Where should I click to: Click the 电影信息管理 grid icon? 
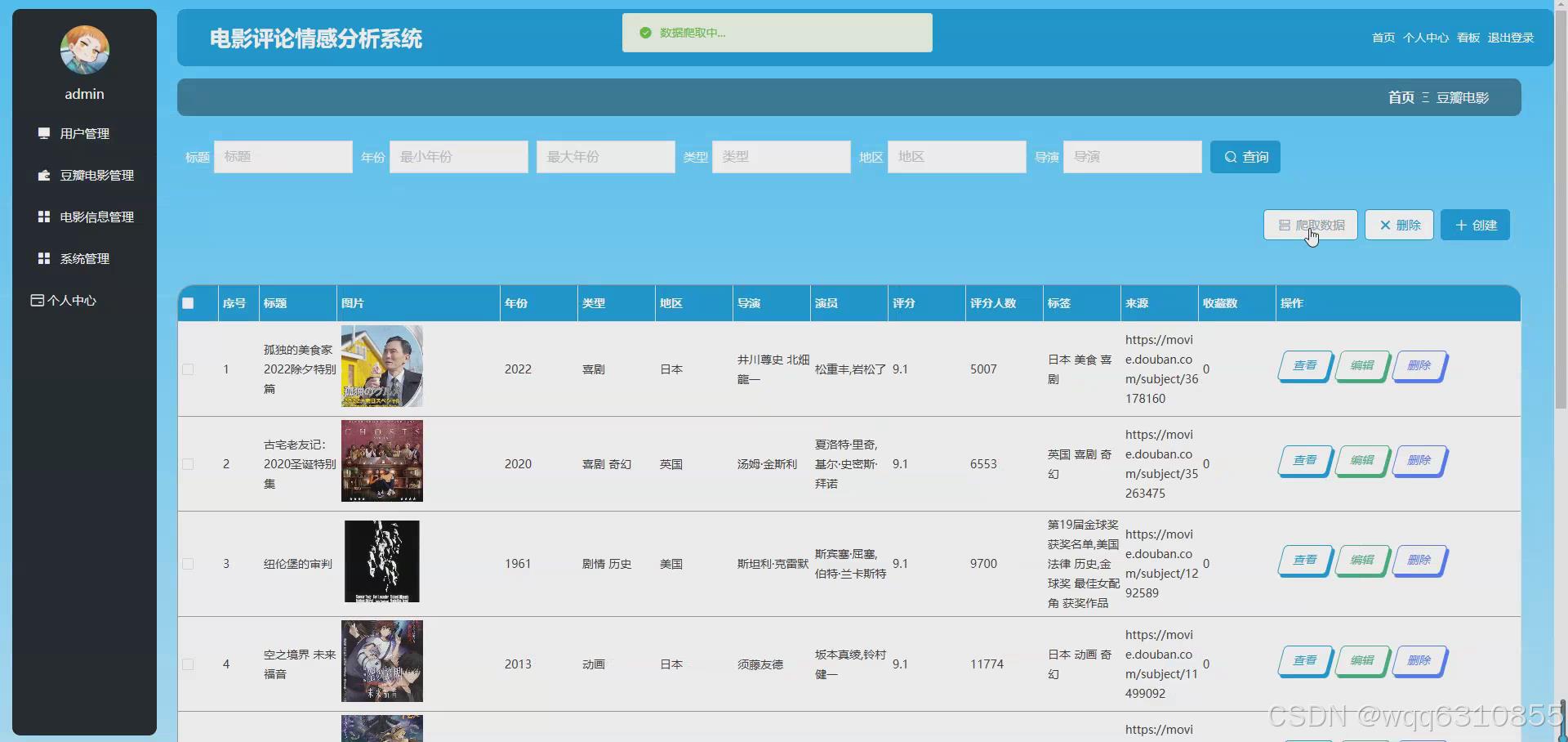(44, 217)
